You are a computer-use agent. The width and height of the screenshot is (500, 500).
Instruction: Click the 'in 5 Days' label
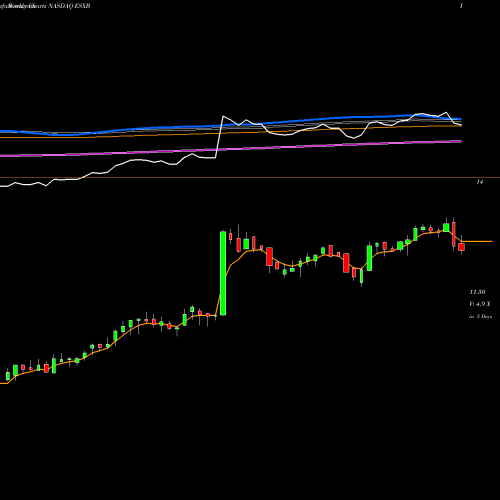[x=480, y=316]
